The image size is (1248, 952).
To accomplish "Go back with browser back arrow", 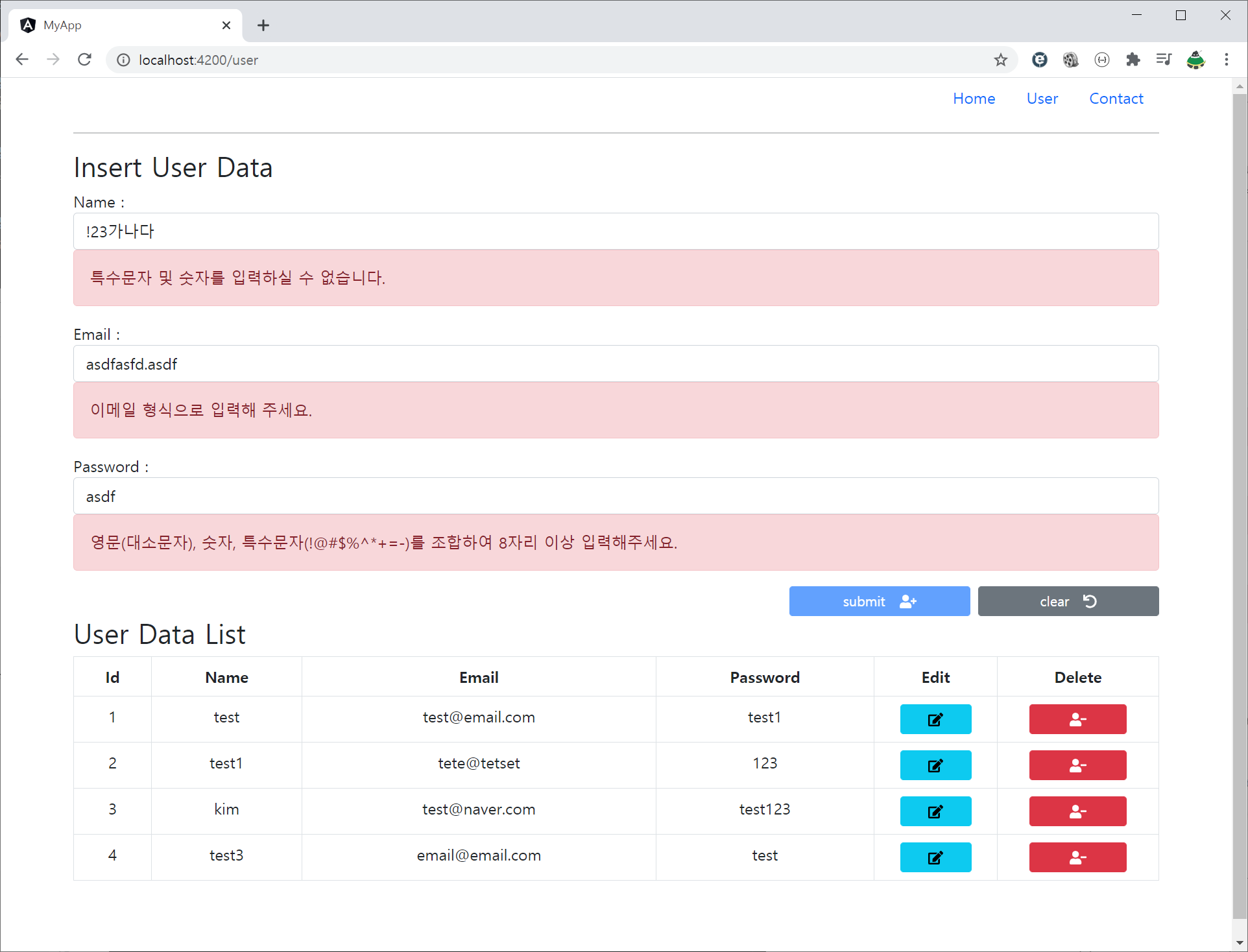I will tap(22, 60).
